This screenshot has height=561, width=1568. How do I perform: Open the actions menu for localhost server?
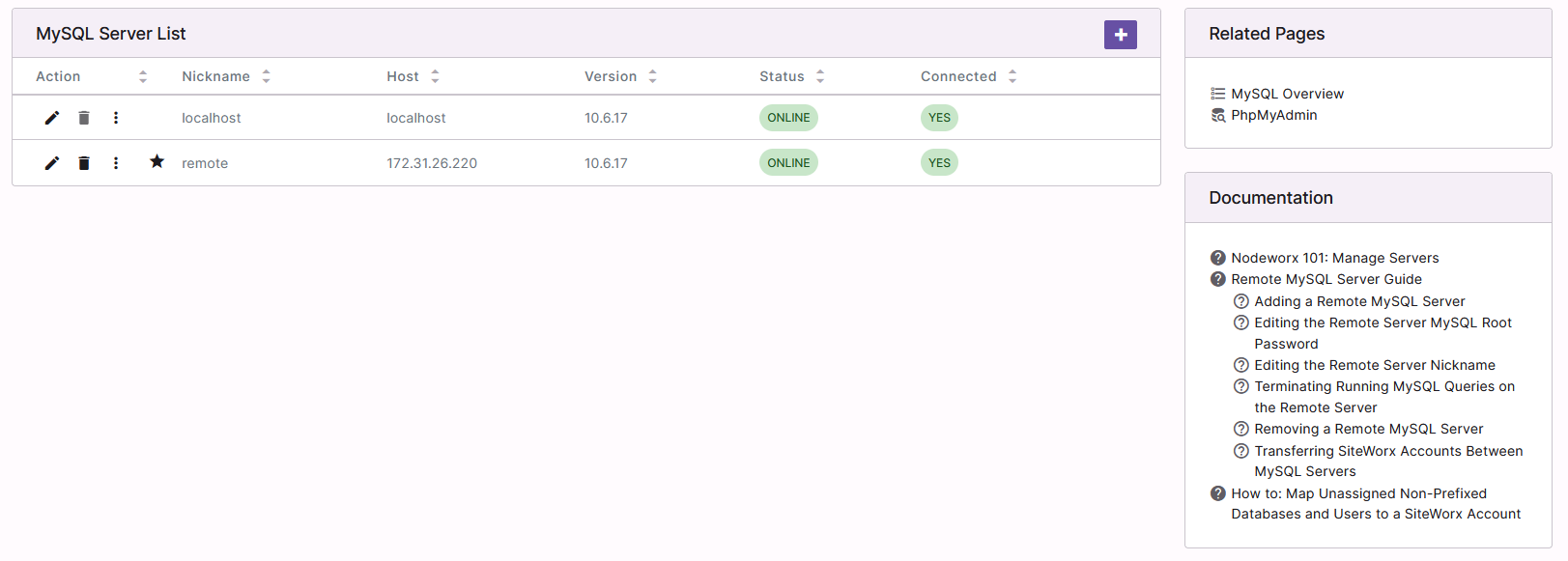coord(116,117)
